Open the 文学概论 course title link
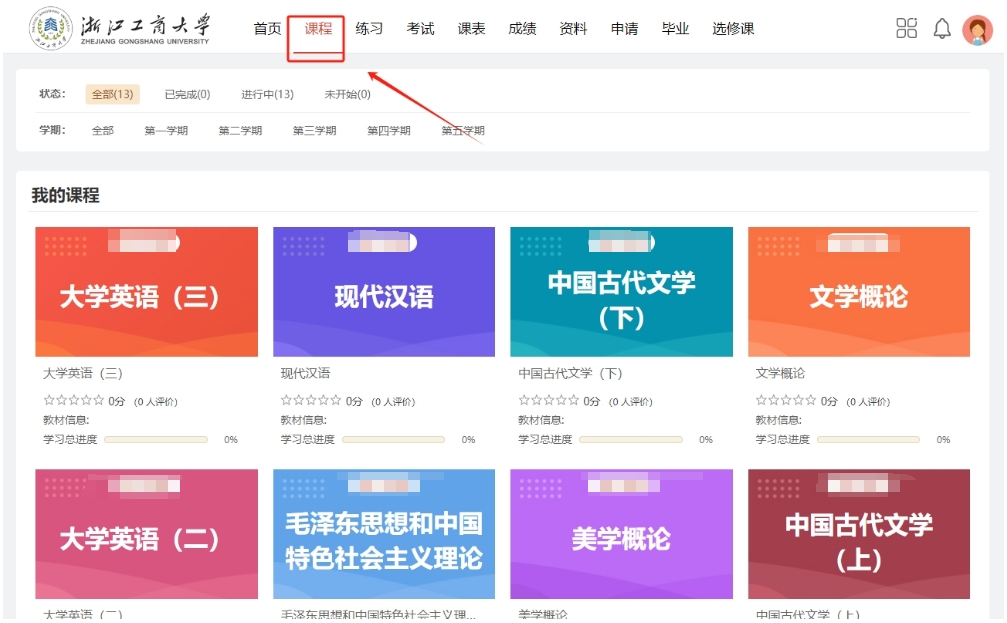The image size is (1007, 623). tap(780, 374)
